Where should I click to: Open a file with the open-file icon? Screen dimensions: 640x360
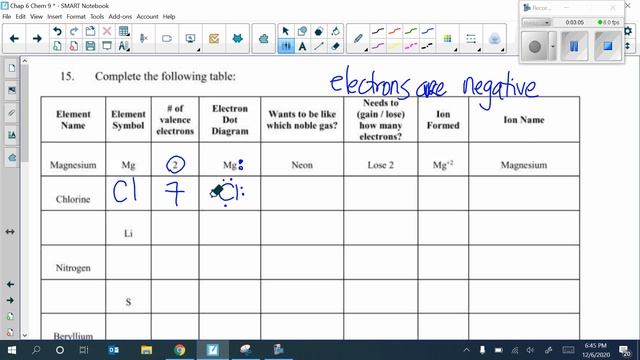coord(90,31)
